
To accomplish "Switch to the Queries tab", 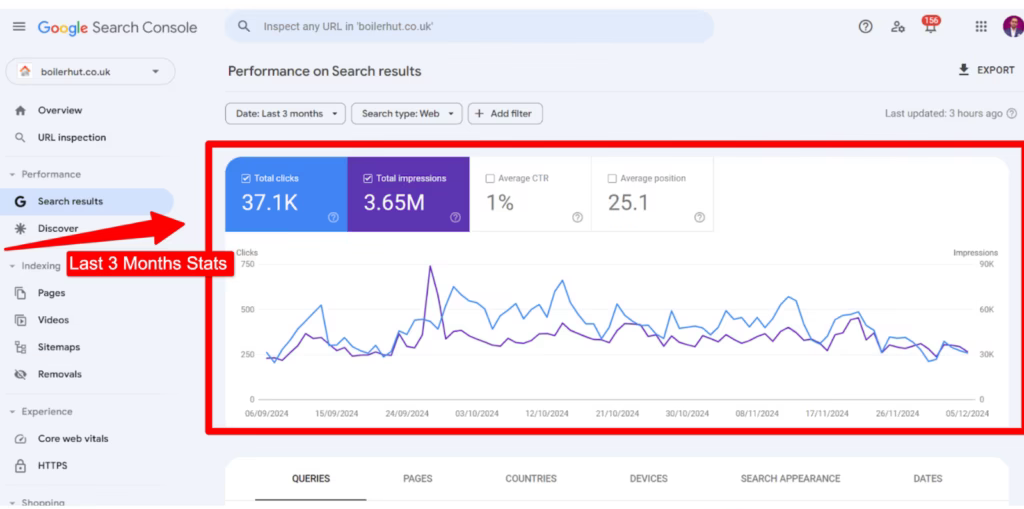I will pyautogui.click(x=311, y=479).
